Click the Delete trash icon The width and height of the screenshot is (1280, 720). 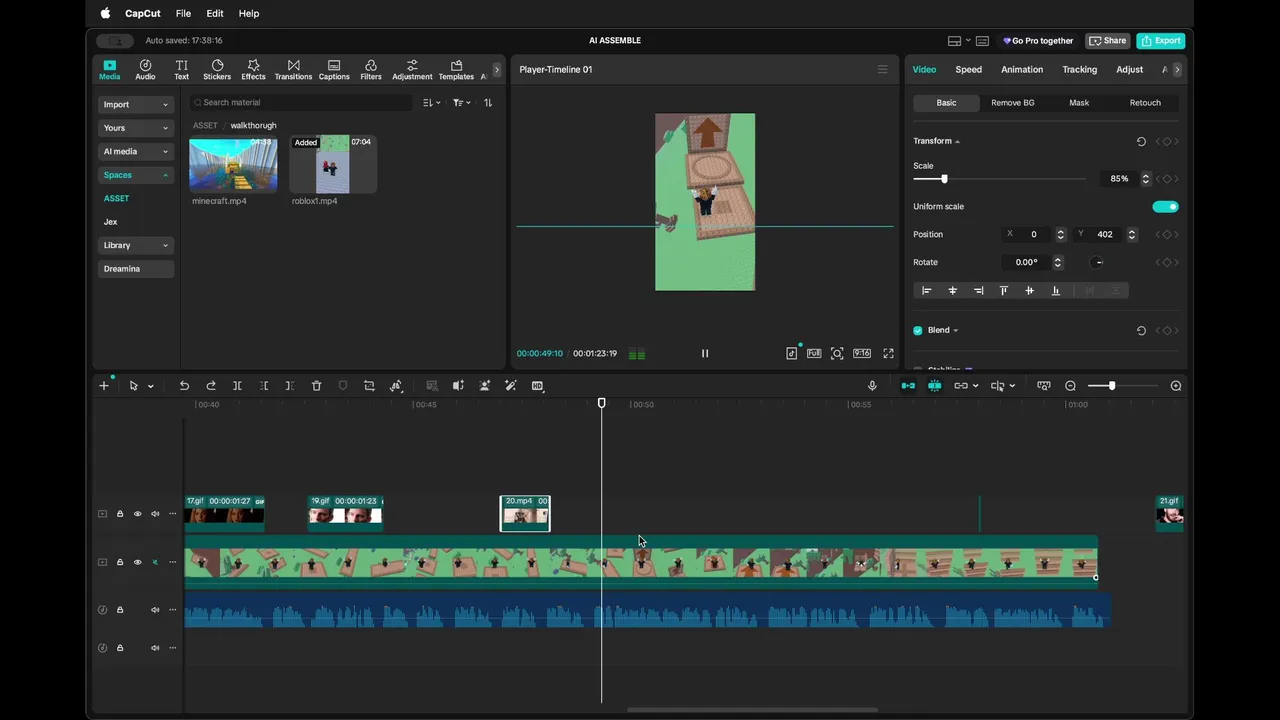point(316,386)
